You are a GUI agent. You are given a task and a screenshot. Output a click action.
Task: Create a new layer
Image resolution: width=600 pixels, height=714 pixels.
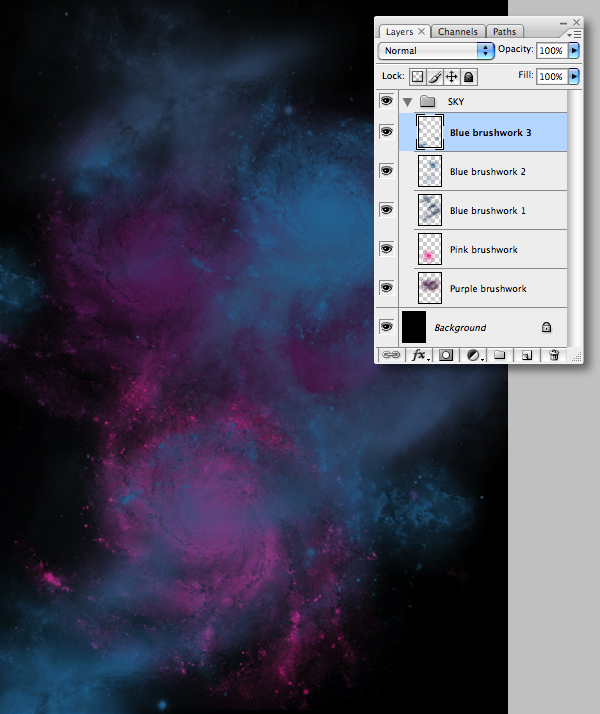click(527, 355)
